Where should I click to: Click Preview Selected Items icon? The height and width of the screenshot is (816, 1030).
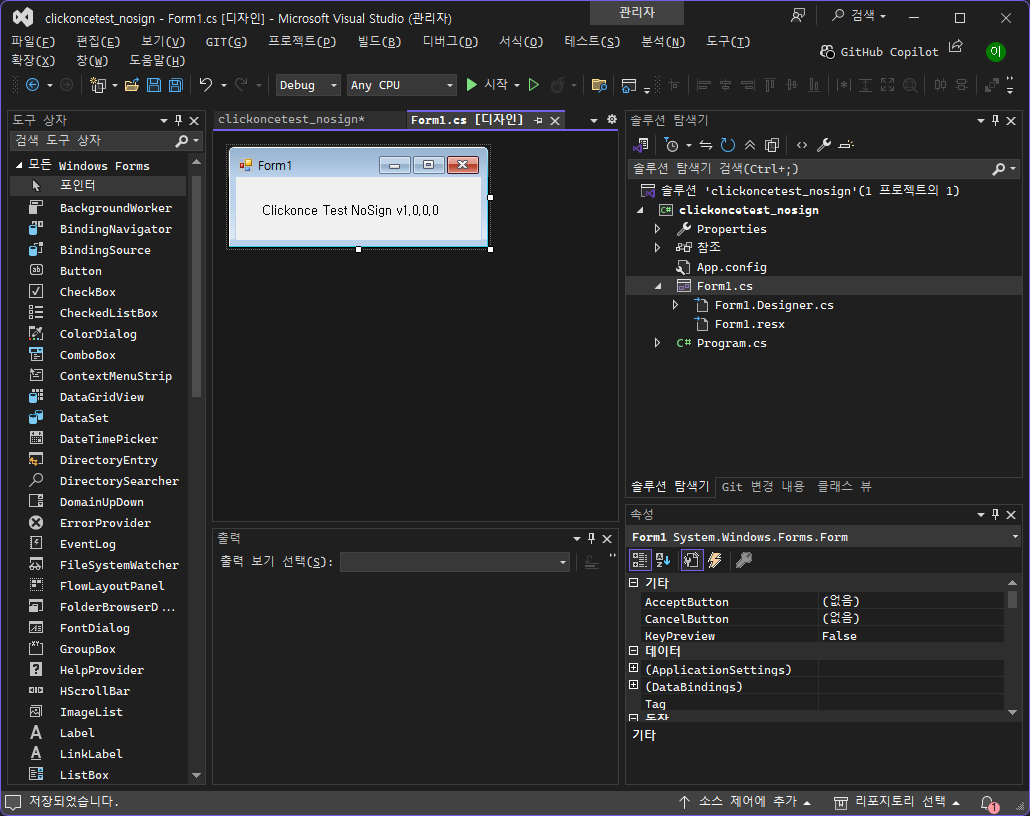pyautogui.click(x=846, y=145)
